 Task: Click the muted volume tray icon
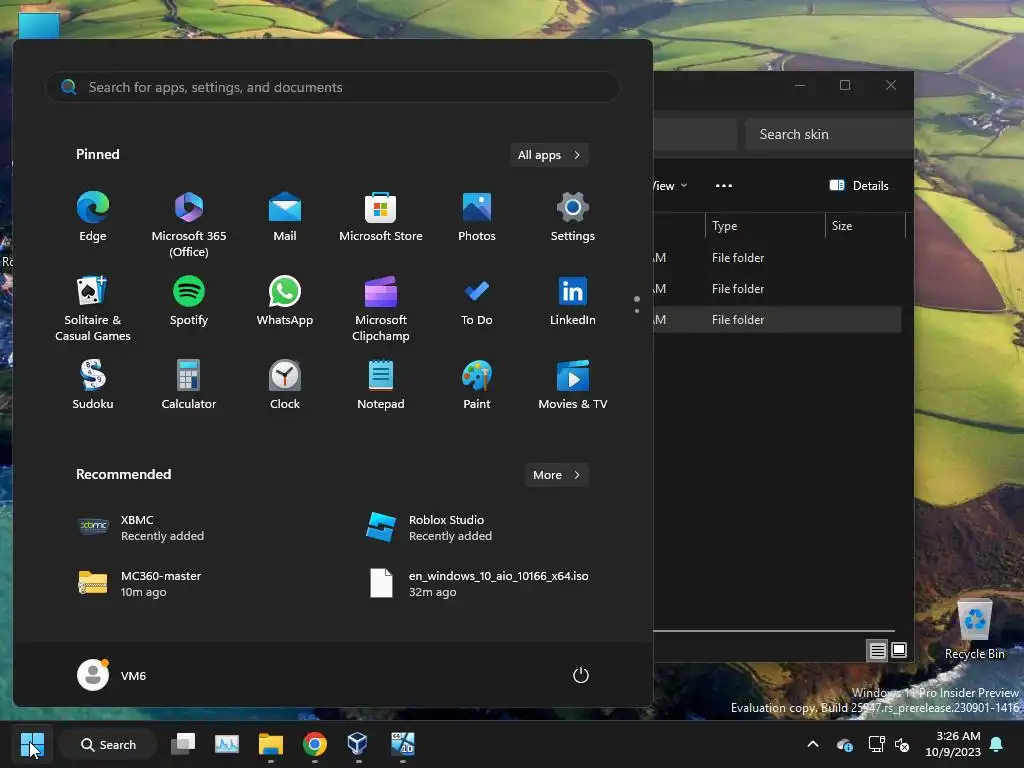click(x=903, y=744)
